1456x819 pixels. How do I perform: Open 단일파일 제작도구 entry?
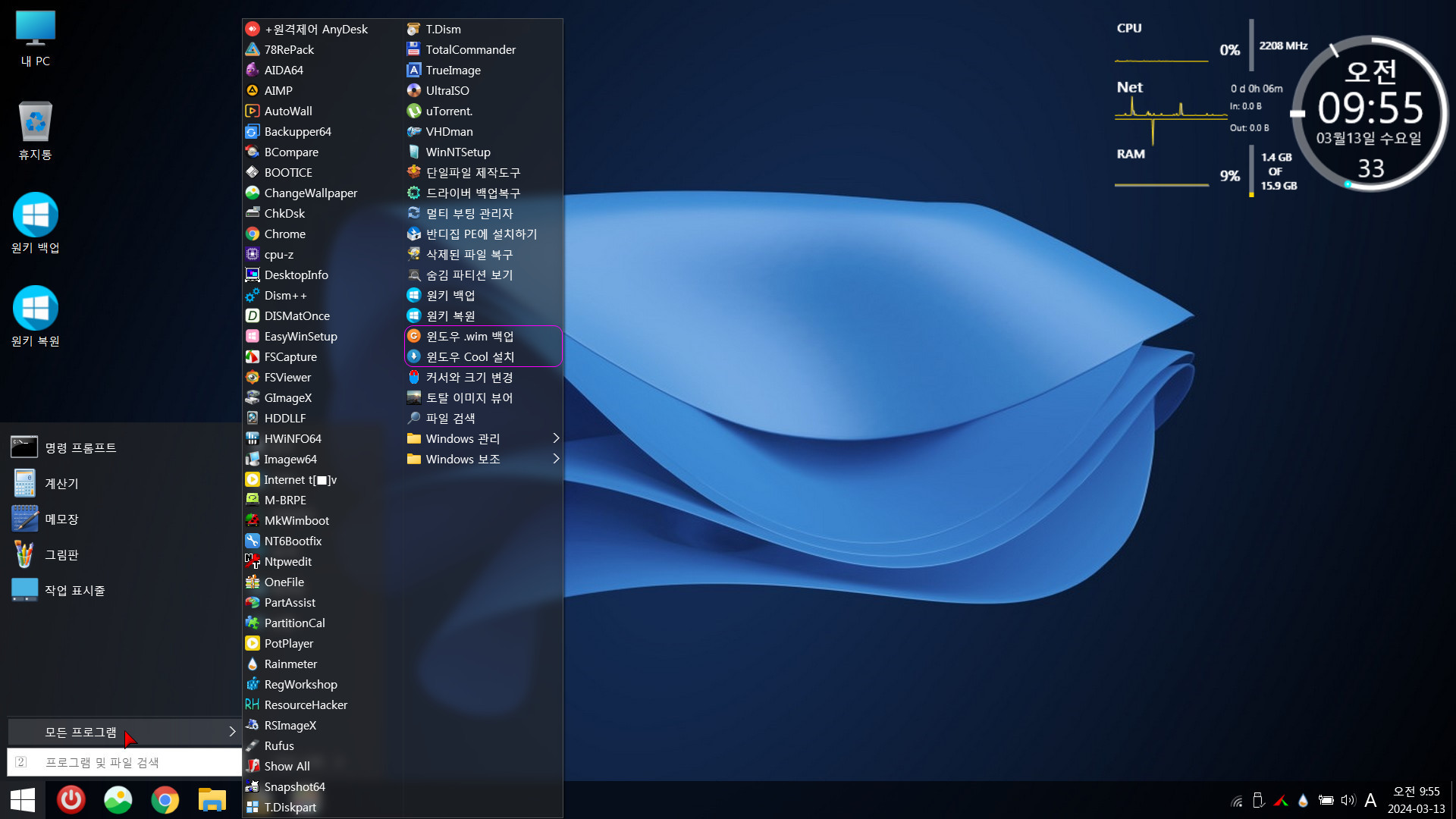(482, 172)
